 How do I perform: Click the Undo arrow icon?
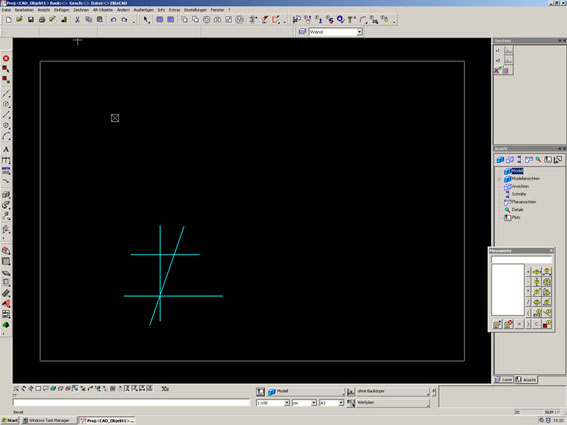(113, 20)
